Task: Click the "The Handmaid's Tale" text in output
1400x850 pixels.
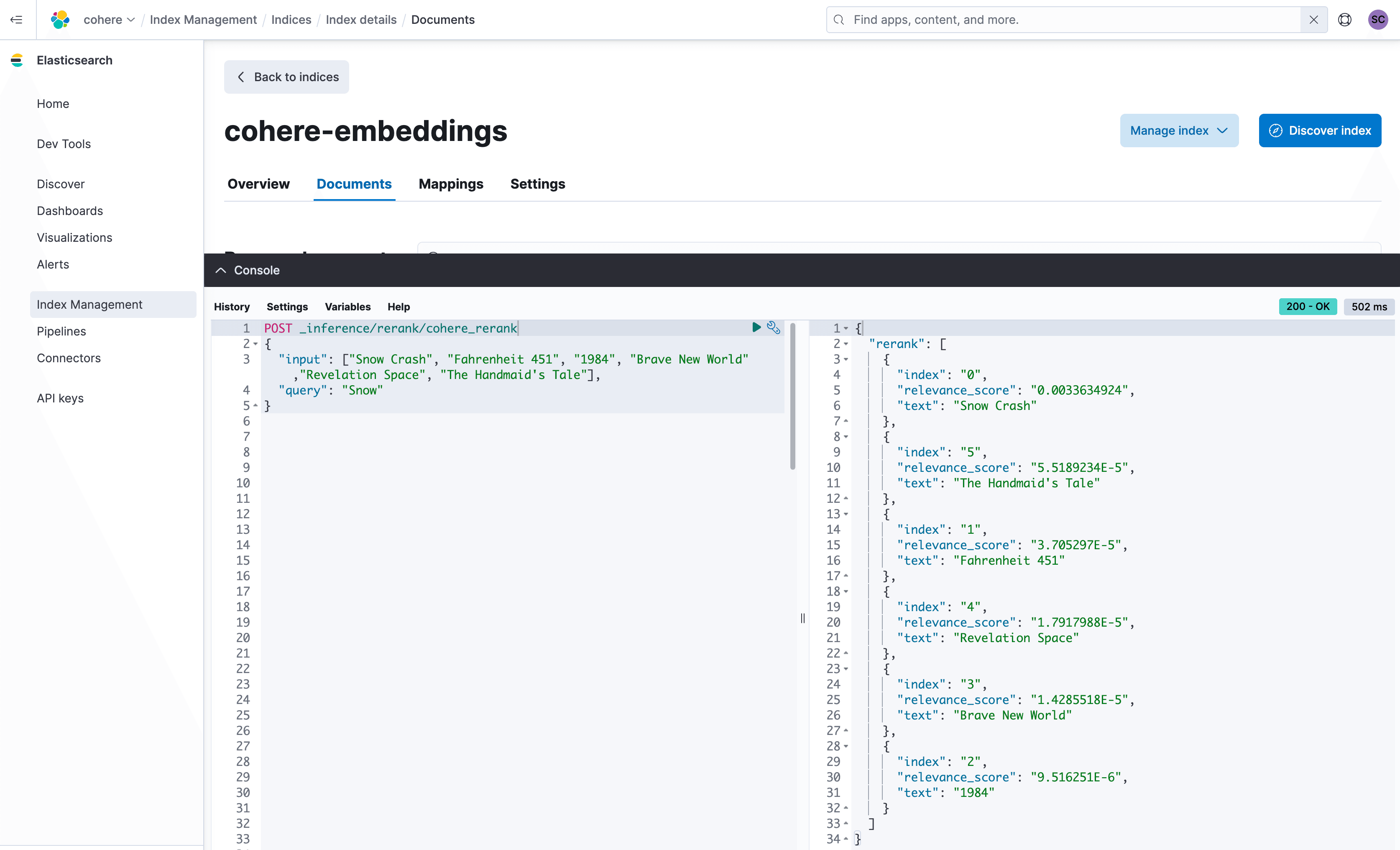Action: (x=1026, y=483)
